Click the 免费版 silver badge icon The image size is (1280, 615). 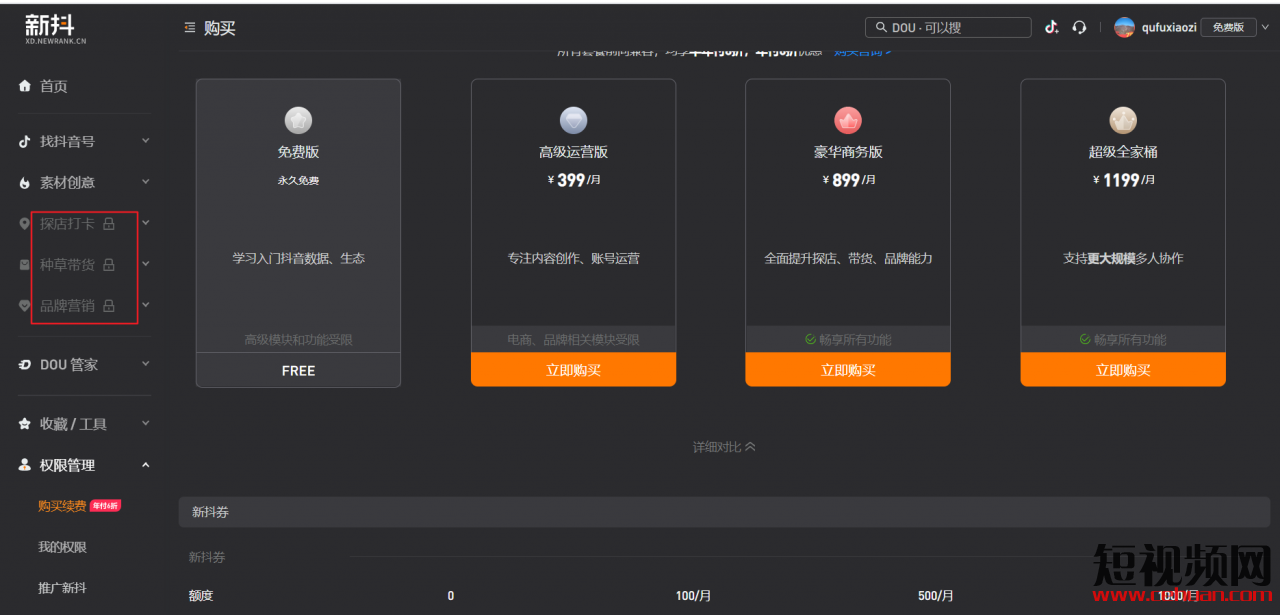pos(298,121)
